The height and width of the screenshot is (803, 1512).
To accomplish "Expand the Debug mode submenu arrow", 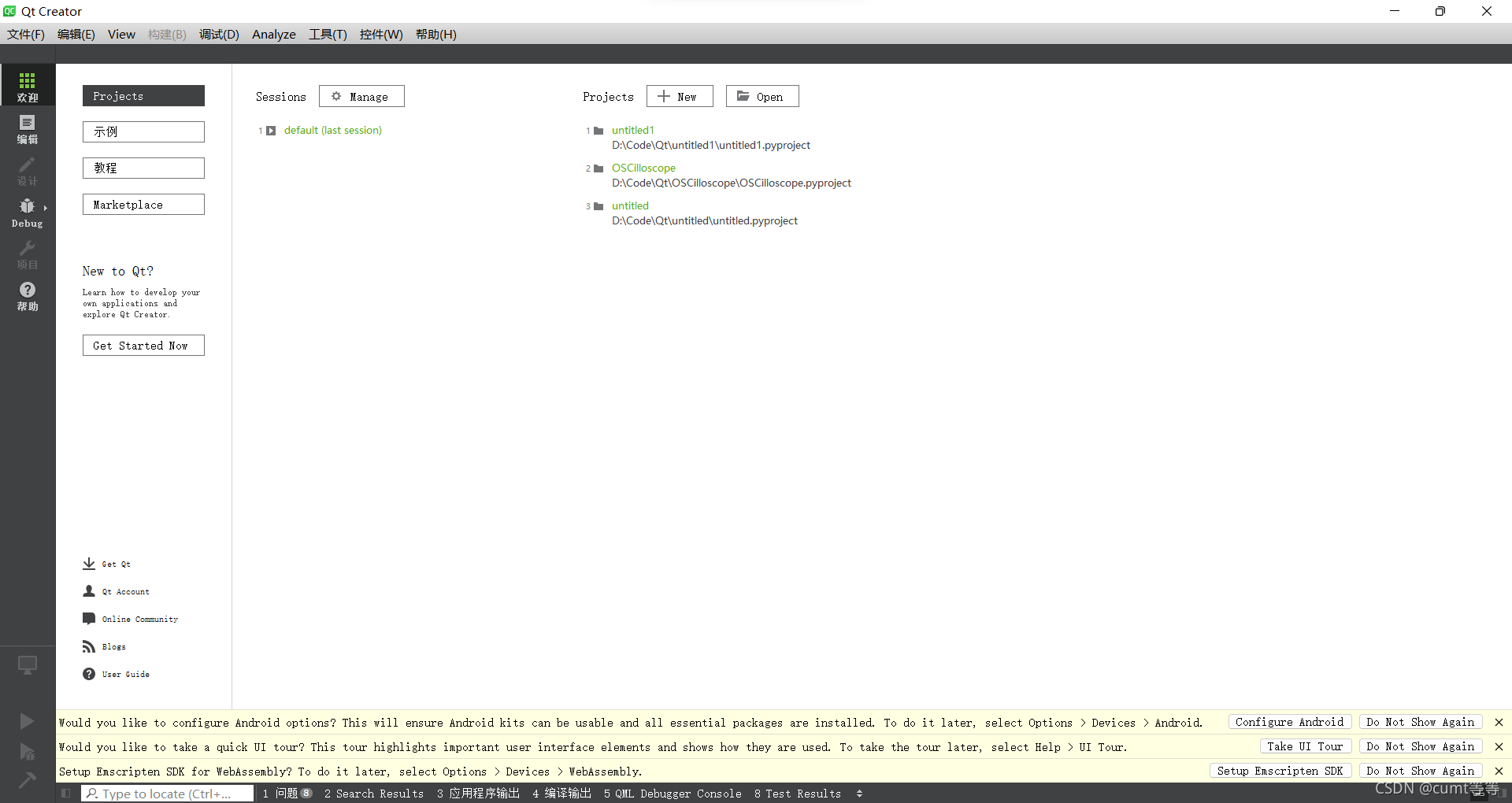I will point(46,208).
